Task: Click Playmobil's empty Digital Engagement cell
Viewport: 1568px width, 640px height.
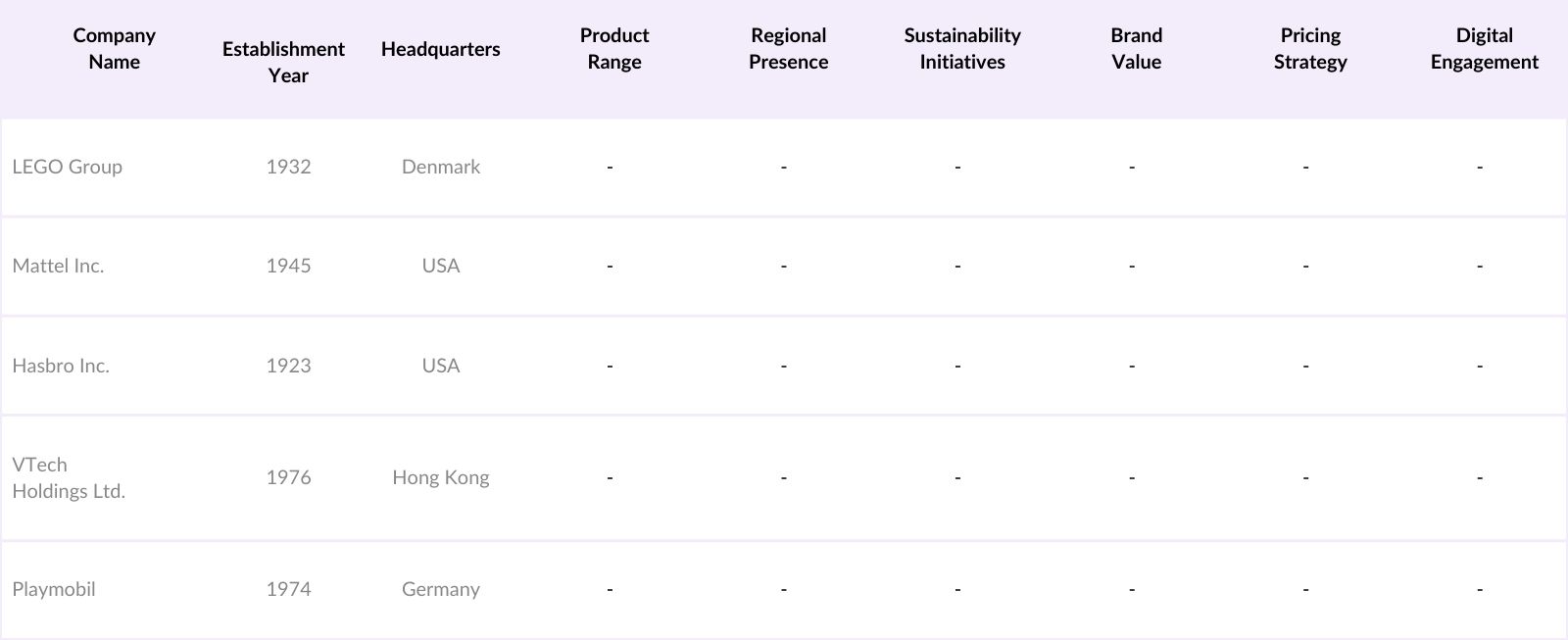Action: (x=1480, y=589)
